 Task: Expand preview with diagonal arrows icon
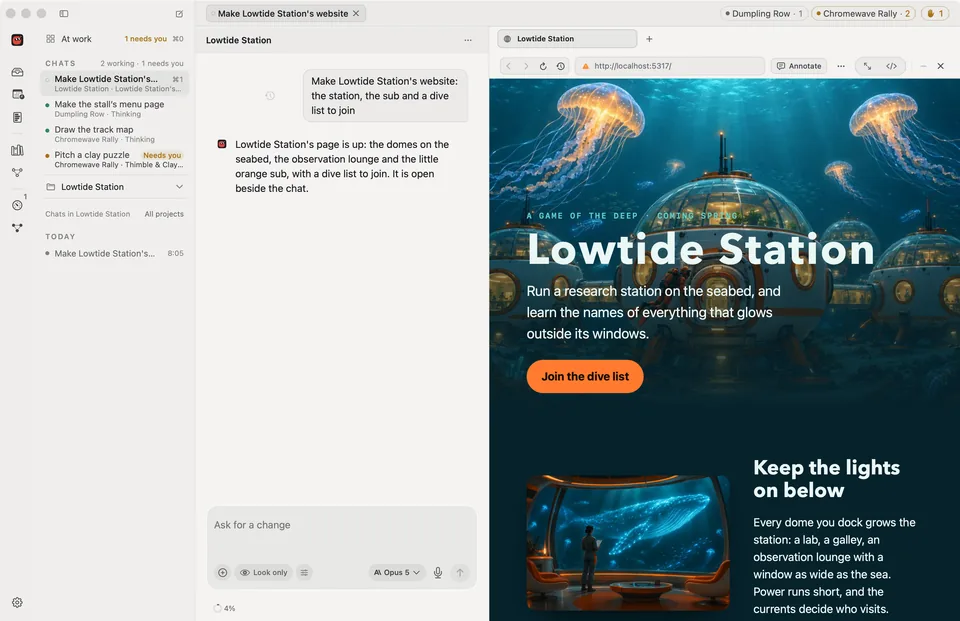(868, 66)
